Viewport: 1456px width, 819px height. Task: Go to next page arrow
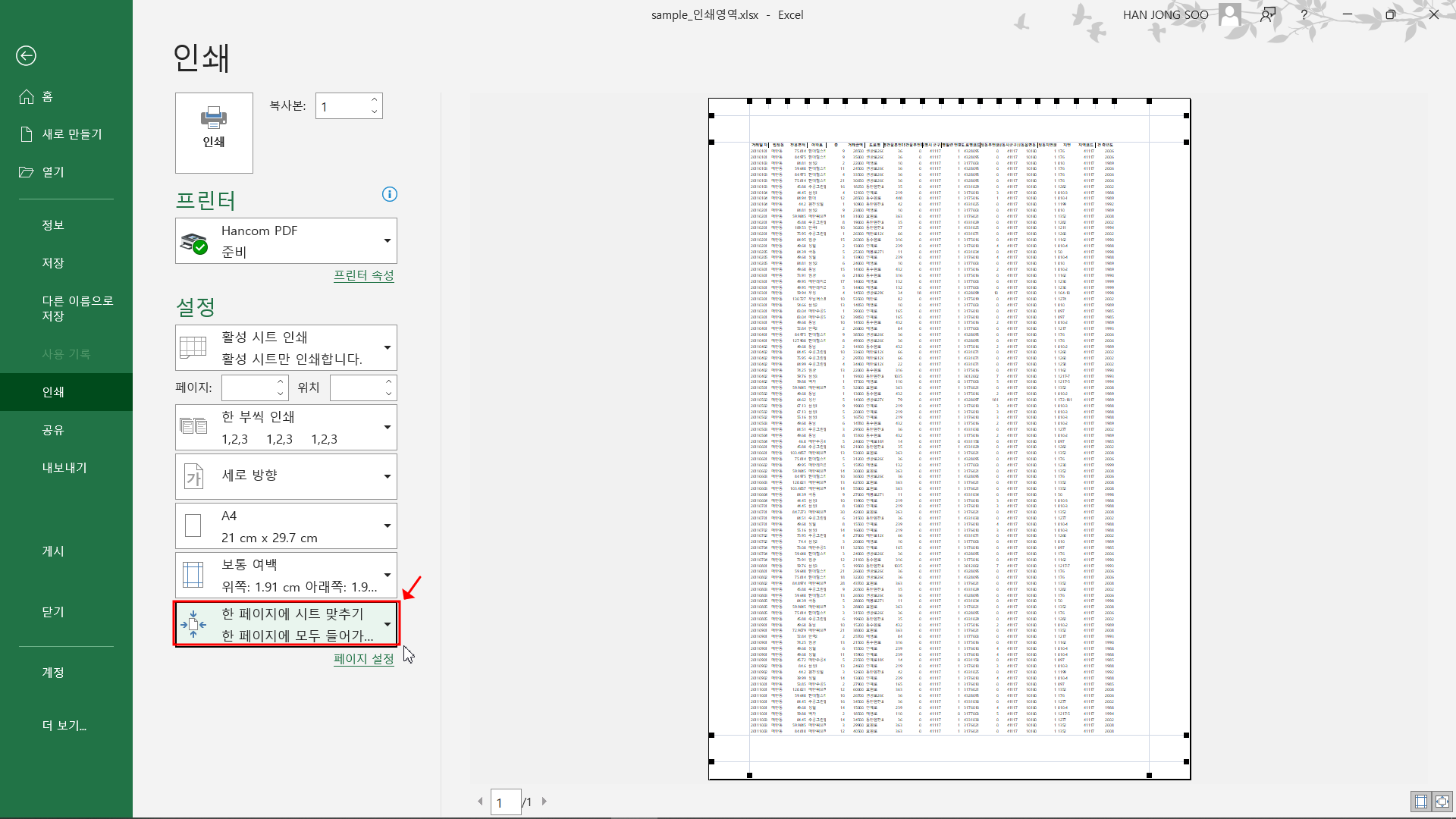[544, 801]
